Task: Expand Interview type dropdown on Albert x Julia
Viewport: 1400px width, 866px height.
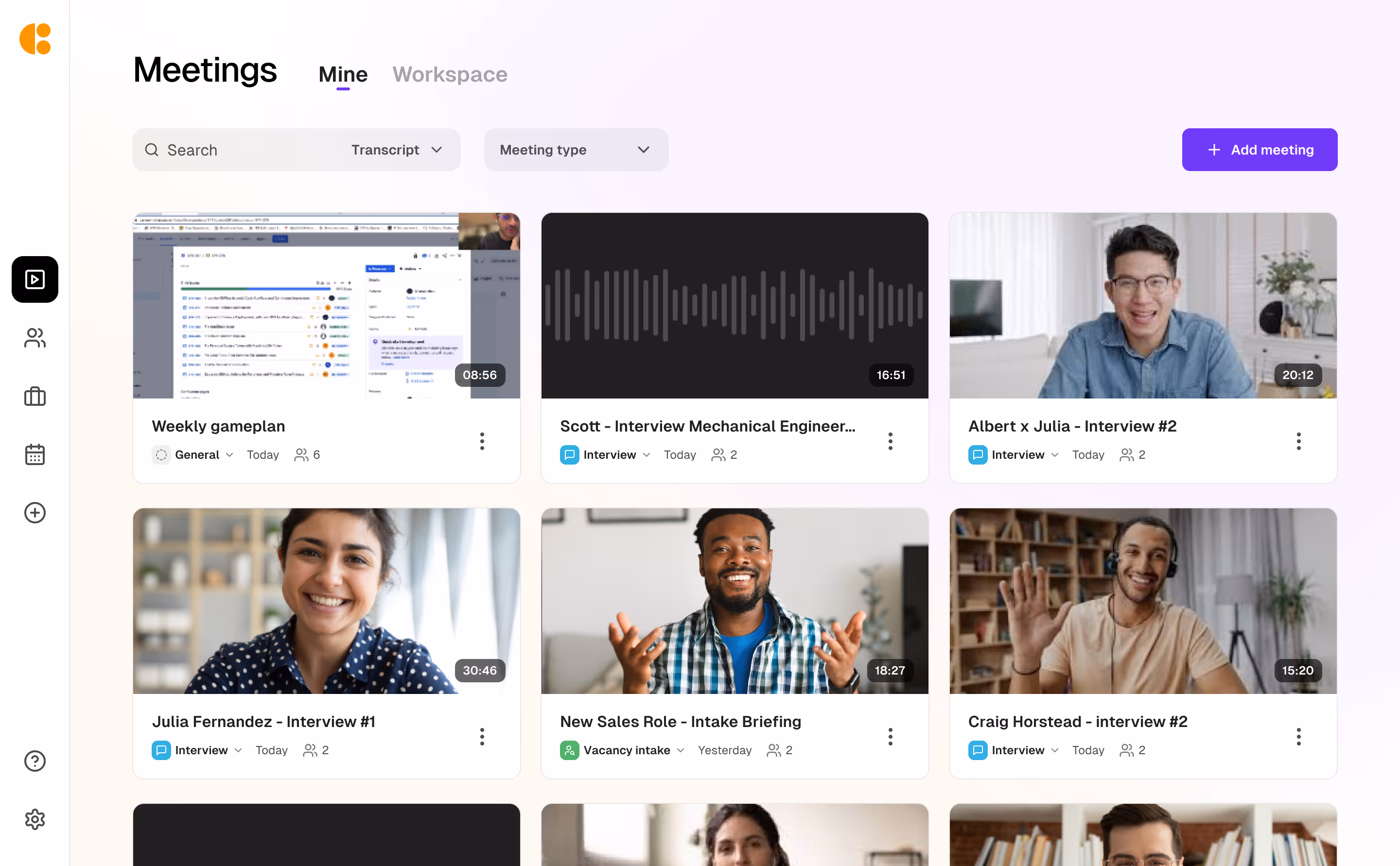Action: (1054, 455)
